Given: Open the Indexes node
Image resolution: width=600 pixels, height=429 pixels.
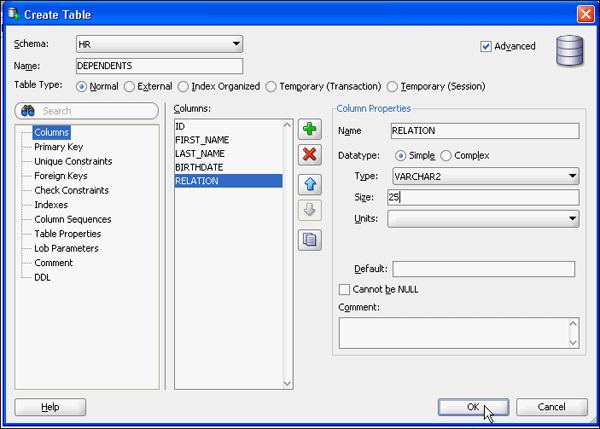Looking at the screenshot, I should coord(51,205).
